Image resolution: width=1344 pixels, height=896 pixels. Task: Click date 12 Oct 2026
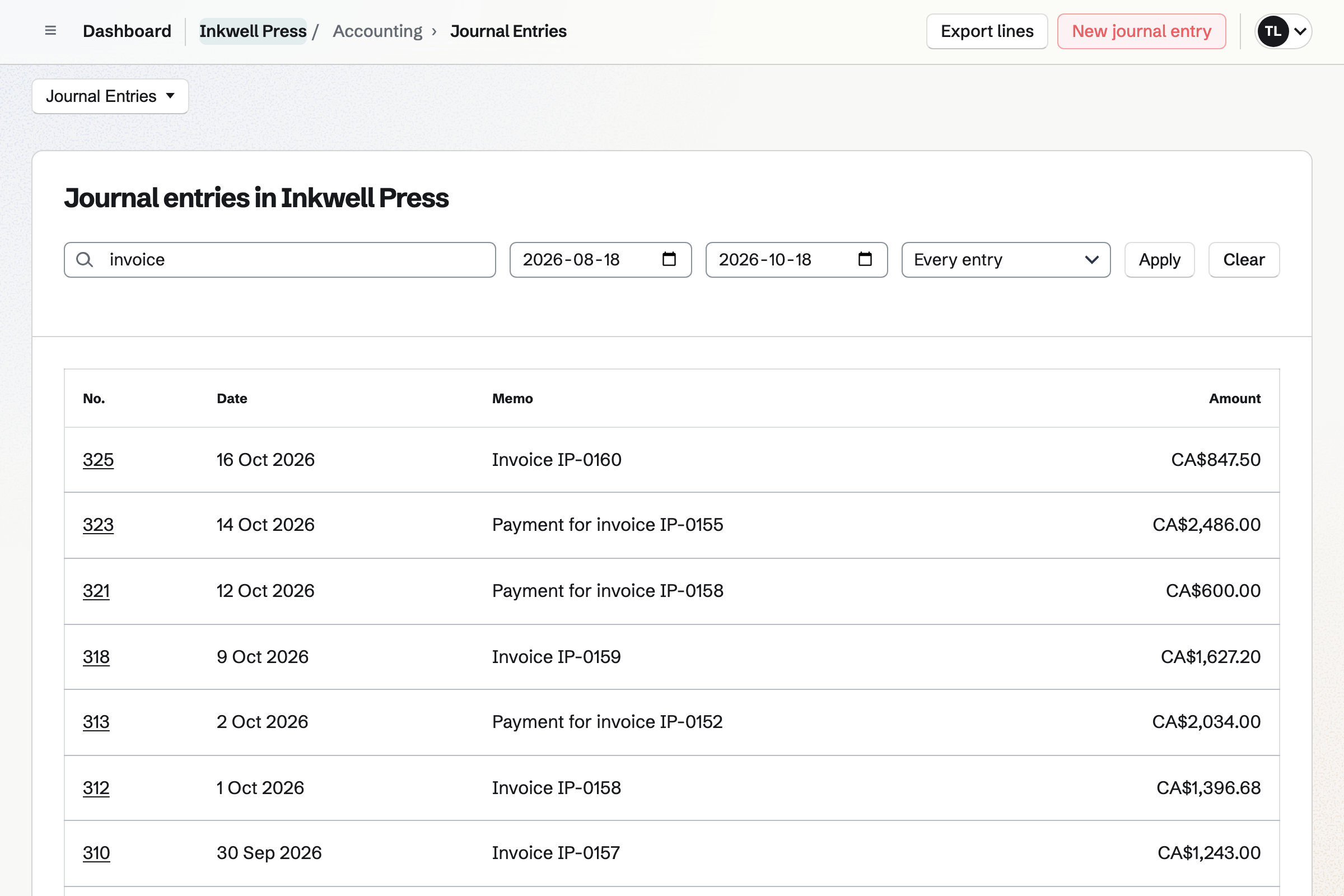tap(265, 591)
